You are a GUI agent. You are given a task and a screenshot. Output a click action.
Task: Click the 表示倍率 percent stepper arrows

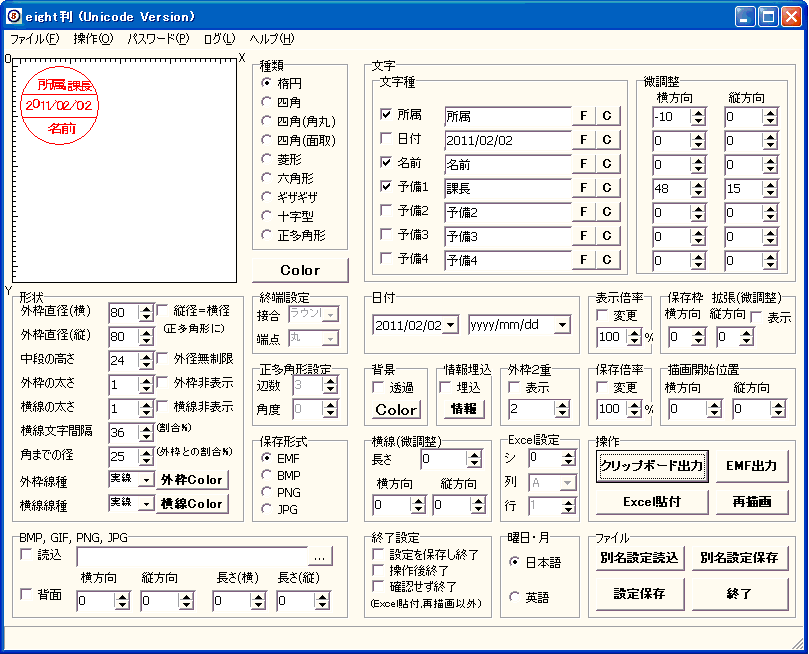(634, 337)
